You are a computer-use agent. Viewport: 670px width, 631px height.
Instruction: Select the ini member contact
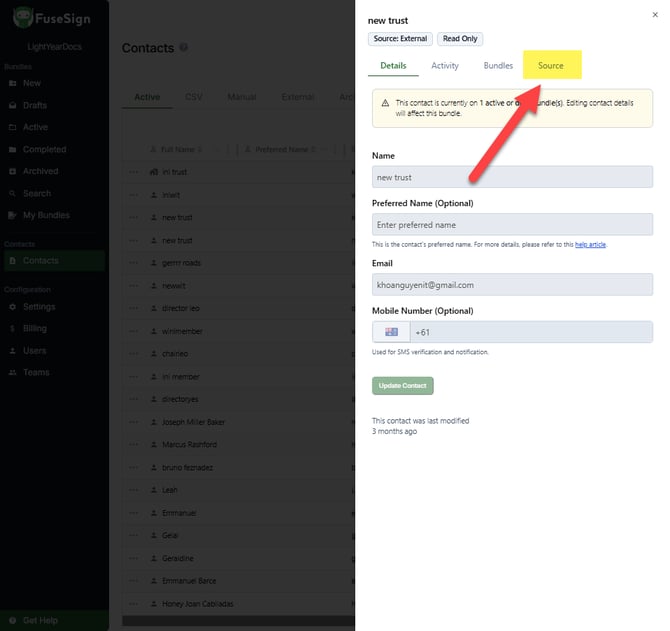coord(238,377)
